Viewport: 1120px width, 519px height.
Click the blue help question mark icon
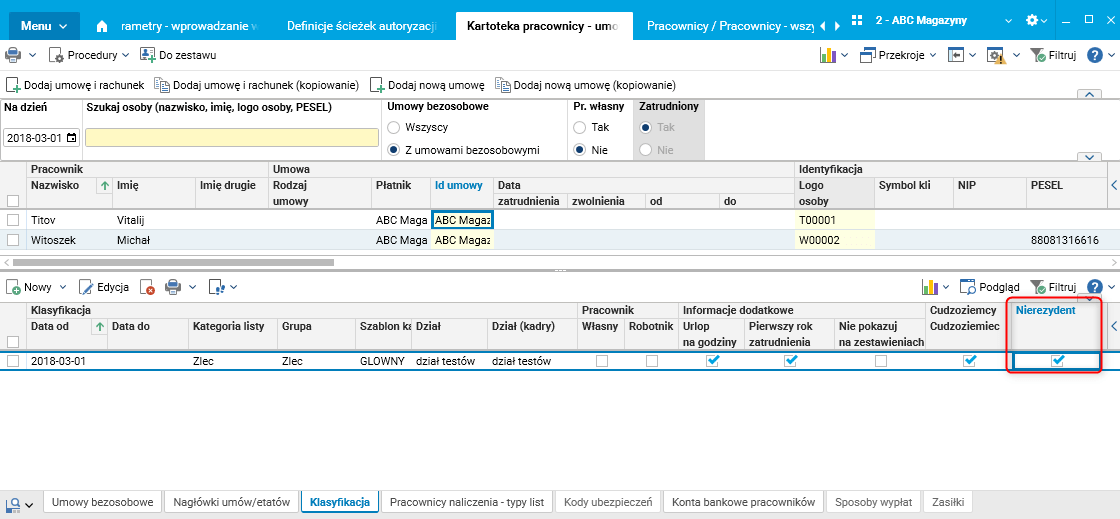pyautogui.click(x=1095, y=55)
